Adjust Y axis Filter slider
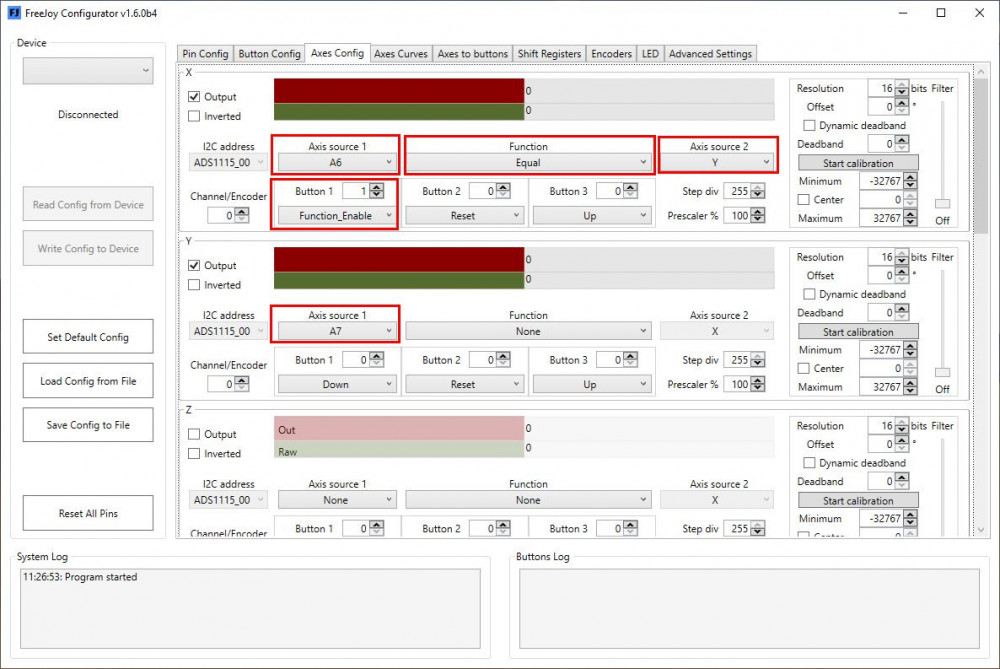This screenshot has height=669, width=1000. coord(942,372)
